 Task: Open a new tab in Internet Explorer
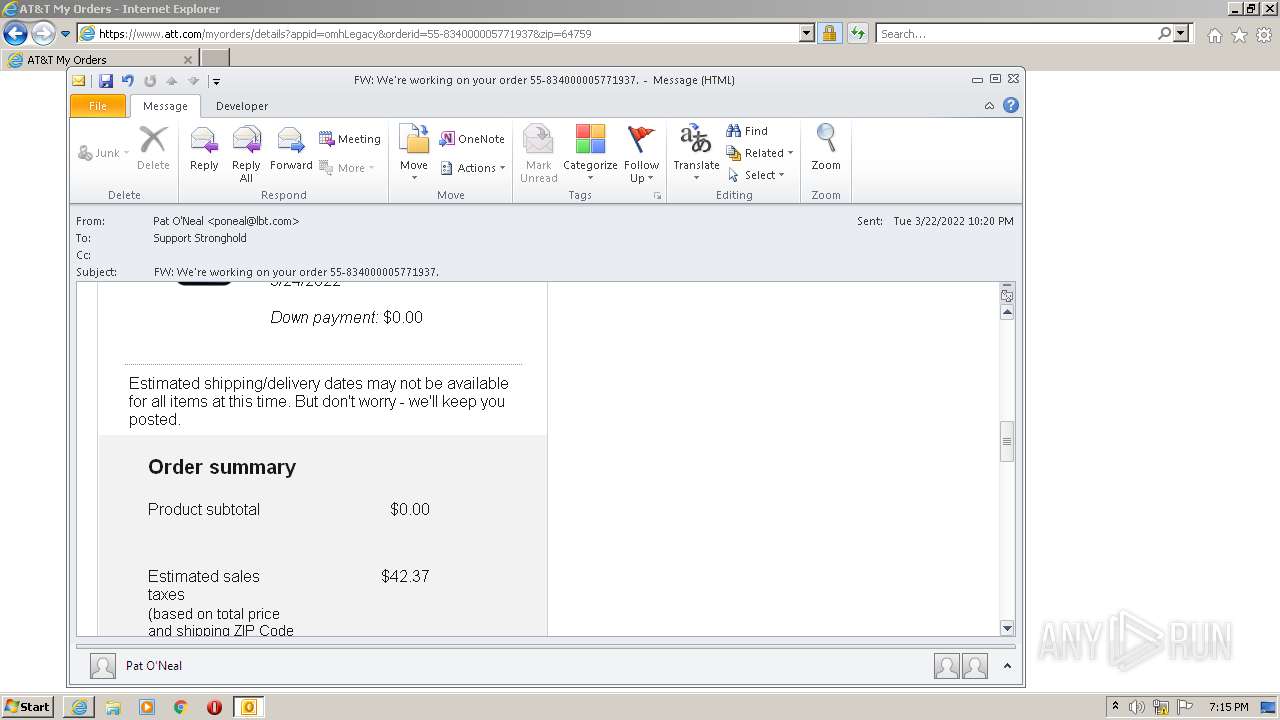point(215,59)
